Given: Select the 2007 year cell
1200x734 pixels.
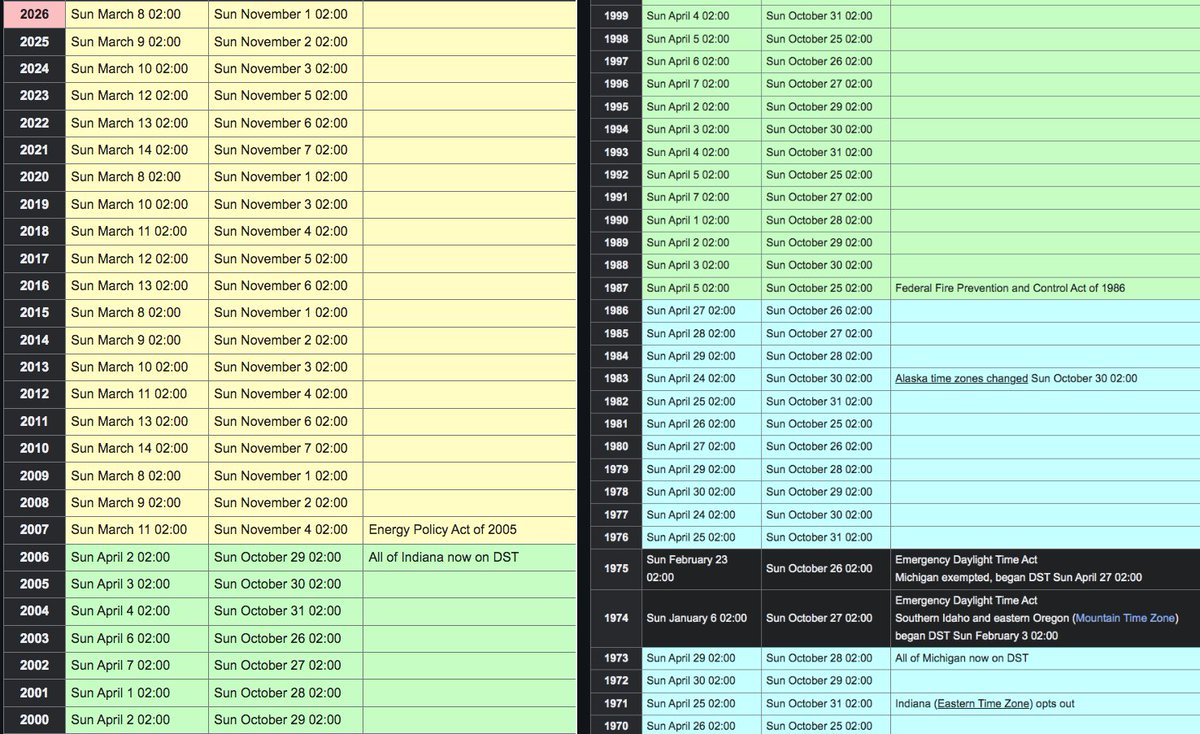Looking at the screenshot, I should pos(34,530).
